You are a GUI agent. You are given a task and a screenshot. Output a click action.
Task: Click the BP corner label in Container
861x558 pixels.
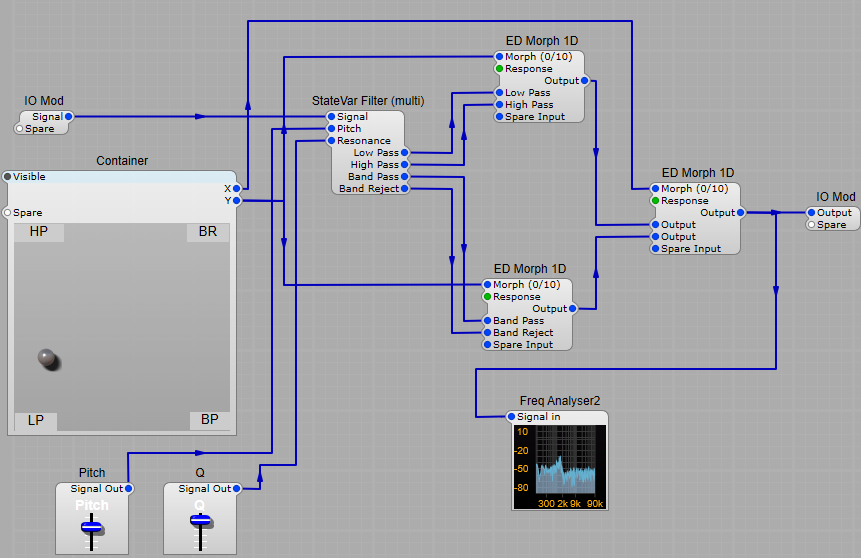coord(208,421)
